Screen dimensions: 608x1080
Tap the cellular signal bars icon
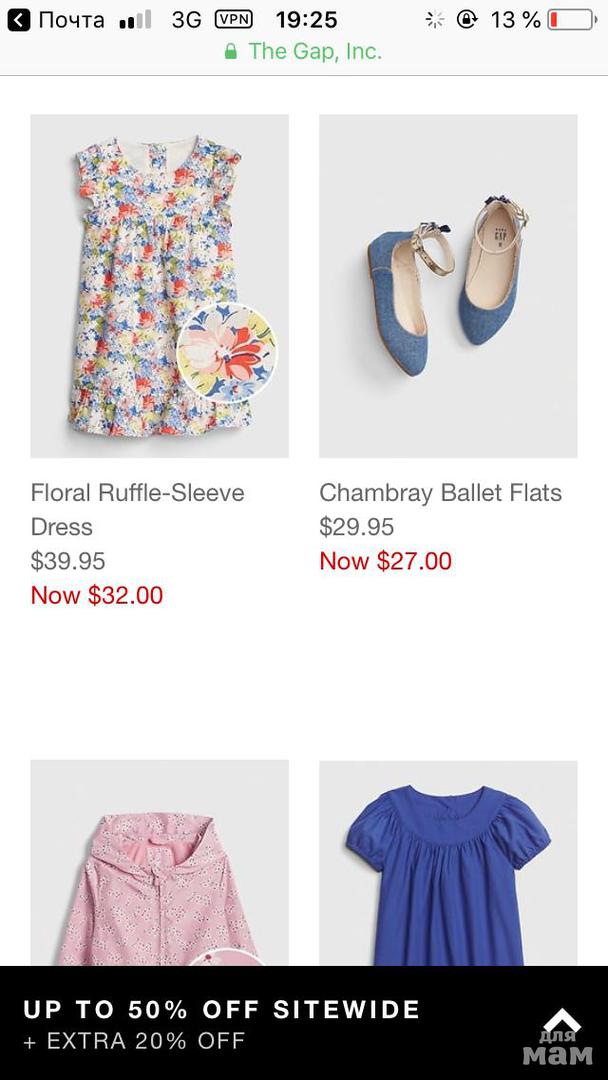click(134, 20)
